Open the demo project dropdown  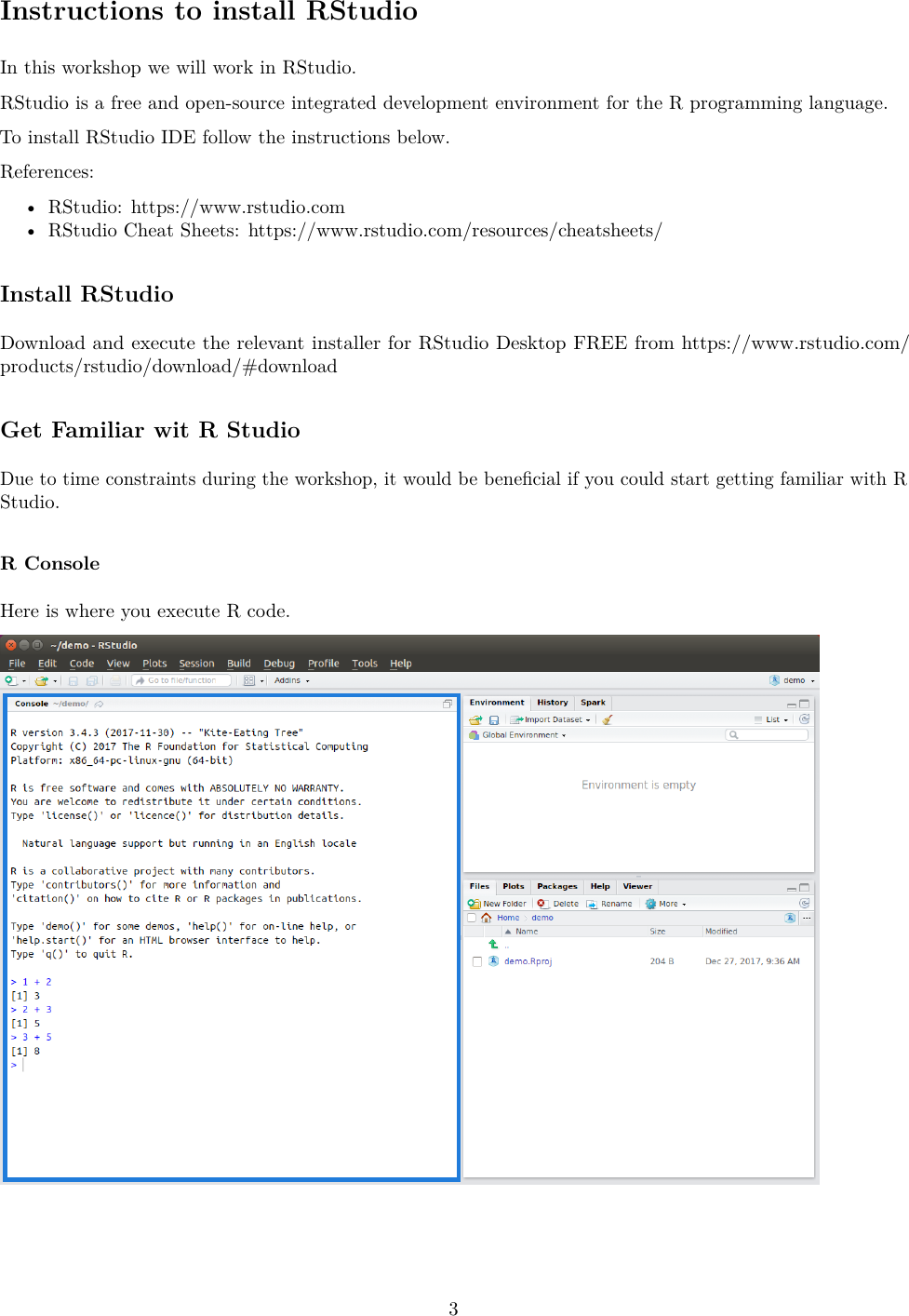point(793,680)
